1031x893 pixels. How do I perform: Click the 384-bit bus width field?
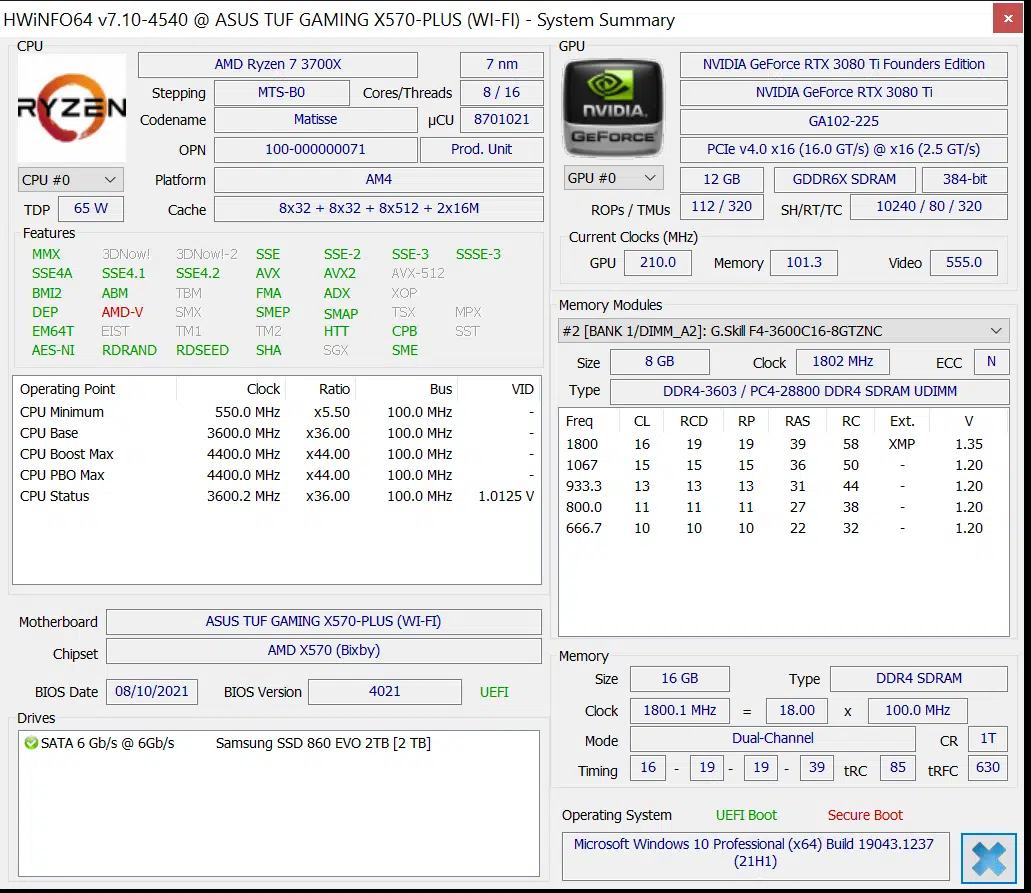point(965,180)
